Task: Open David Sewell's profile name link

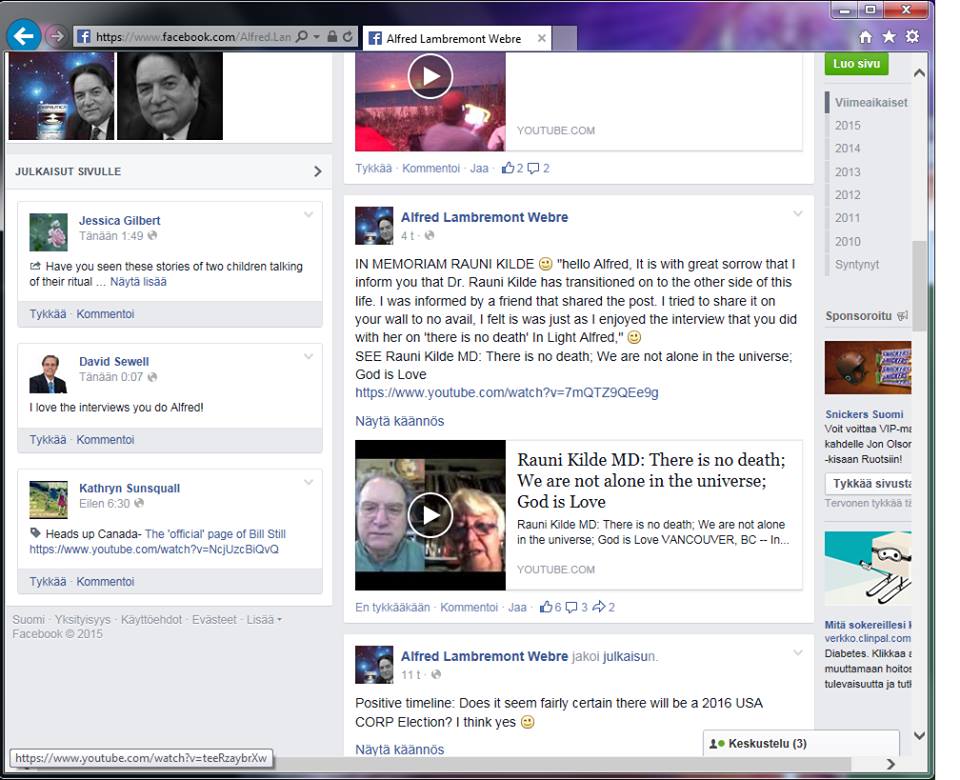Action: tap(114, 362)
